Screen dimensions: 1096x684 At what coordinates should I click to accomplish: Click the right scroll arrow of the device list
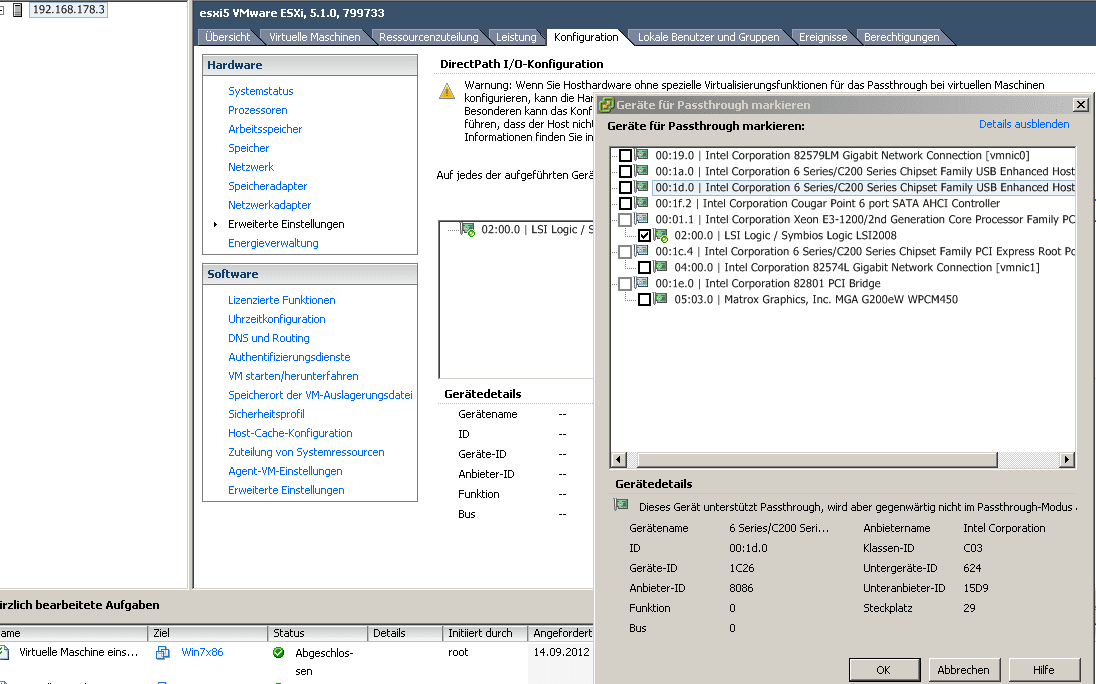point(1067,460)
